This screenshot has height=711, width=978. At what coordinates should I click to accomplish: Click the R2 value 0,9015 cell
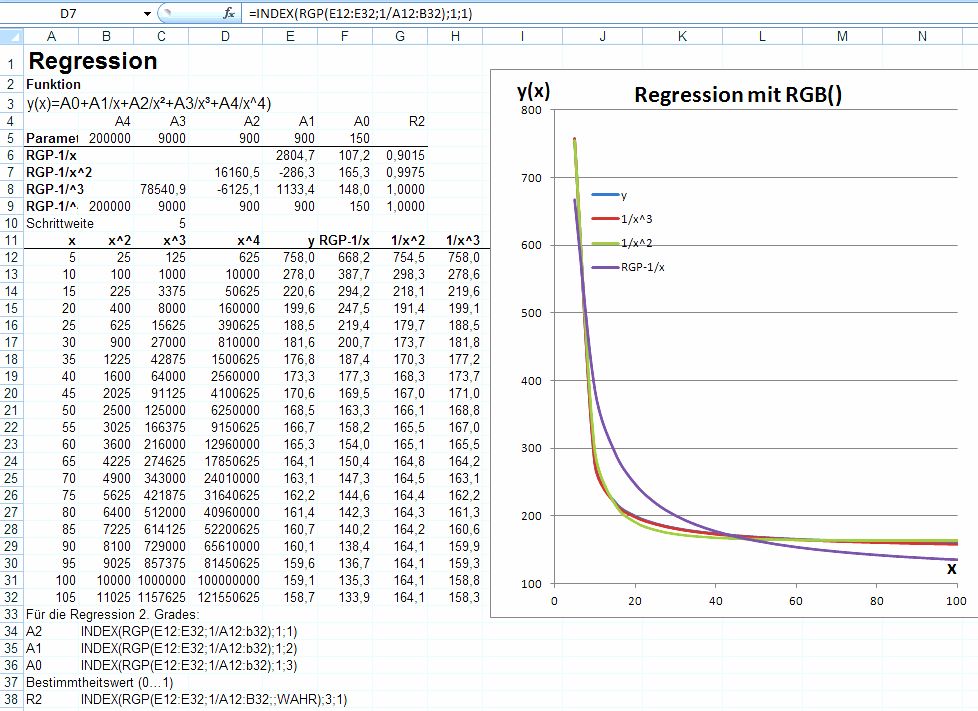click(400, 155)
